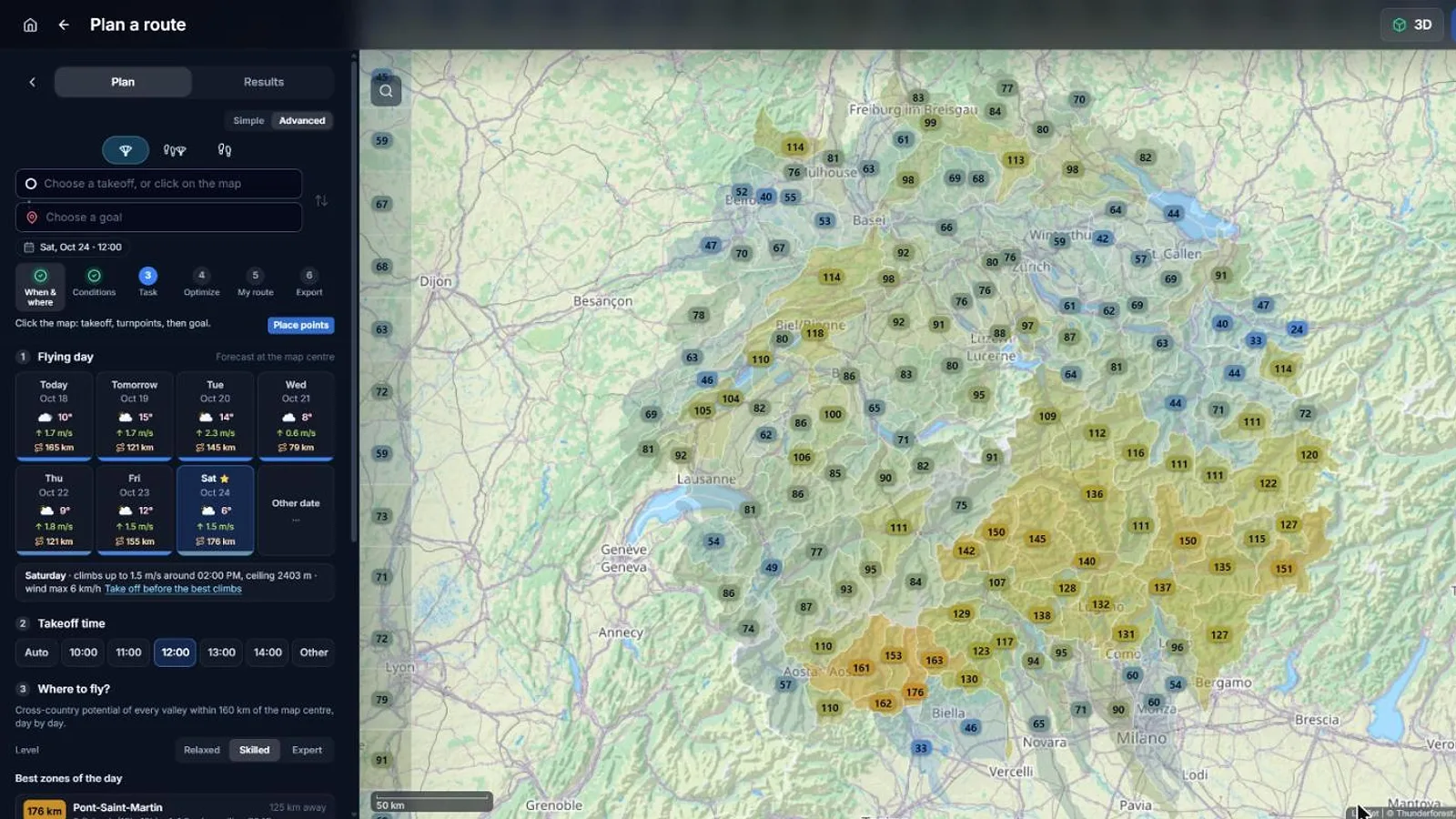Go to the home screen icon
1456x819 pixels.
tap(30, 25)
